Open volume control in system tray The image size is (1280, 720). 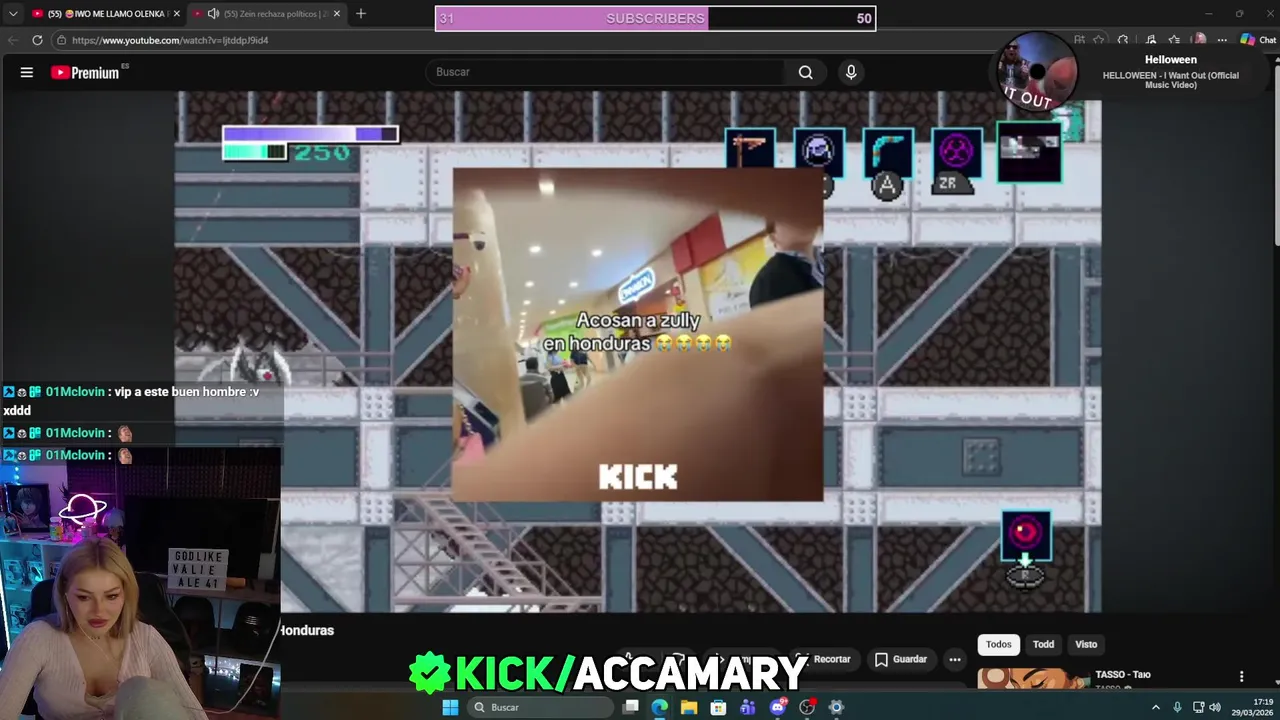coord(1215,707)
